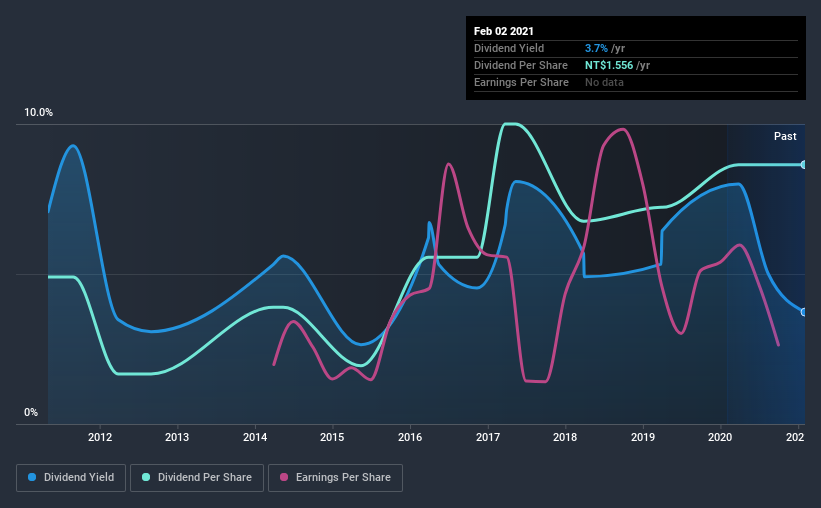Toggle the Dividend Yield legend button
Screen dimensions: 821x508
click(x=71, y=478)
